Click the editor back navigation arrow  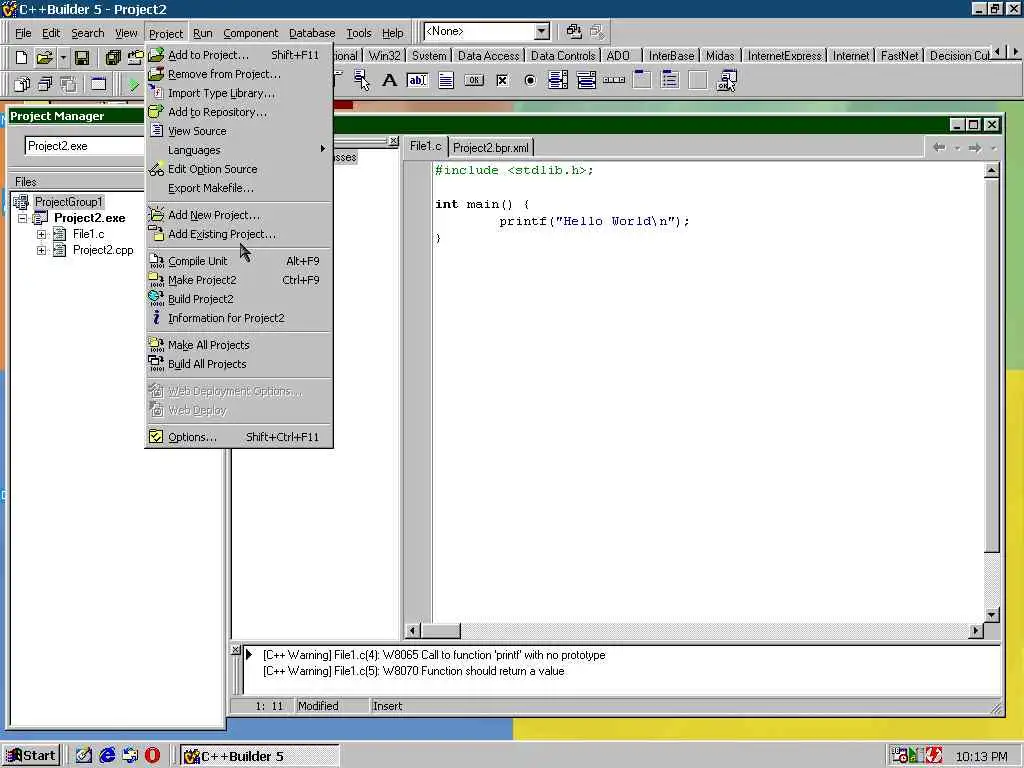pyautogui.click(x=939, y=148)
